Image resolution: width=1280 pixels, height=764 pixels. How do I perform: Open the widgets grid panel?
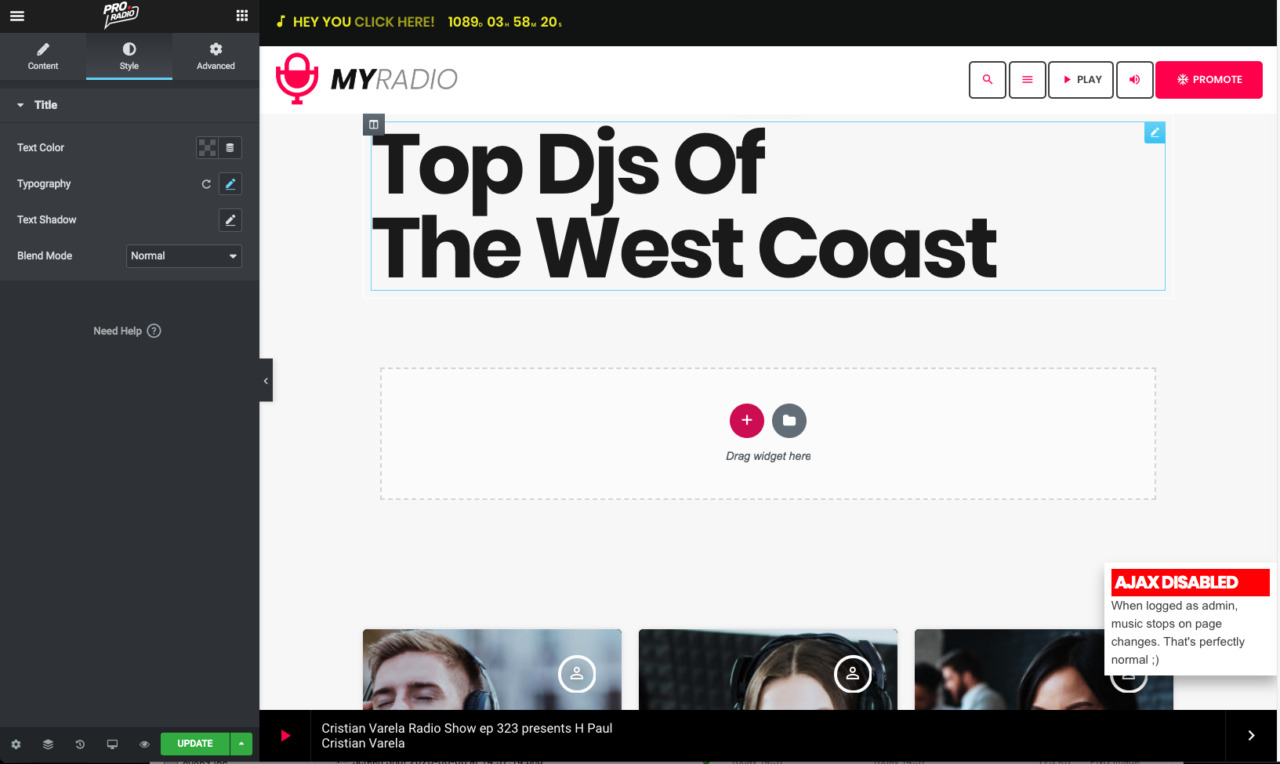(242, 16)
